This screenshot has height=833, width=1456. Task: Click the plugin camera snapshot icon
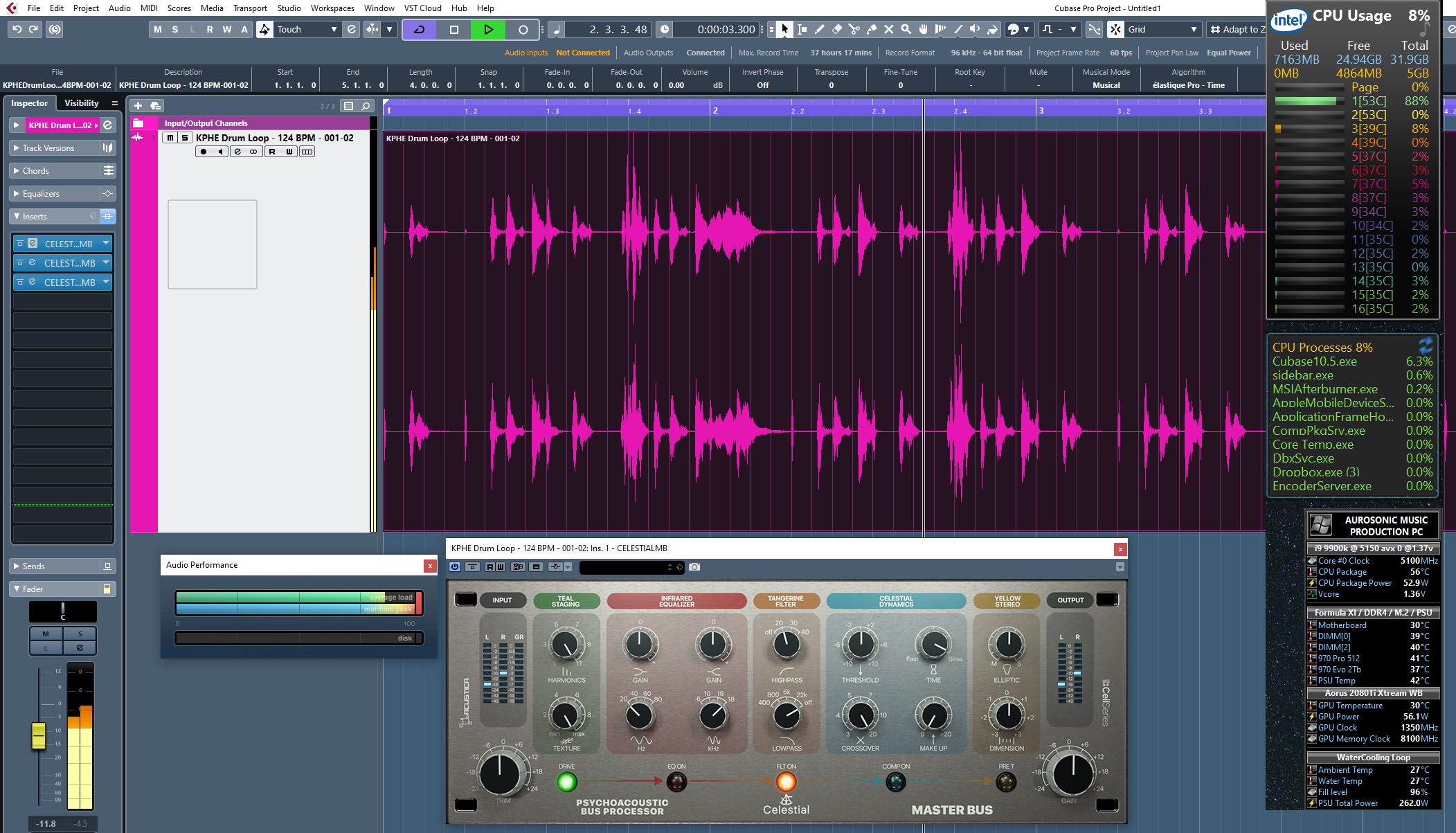coord(694,567)
